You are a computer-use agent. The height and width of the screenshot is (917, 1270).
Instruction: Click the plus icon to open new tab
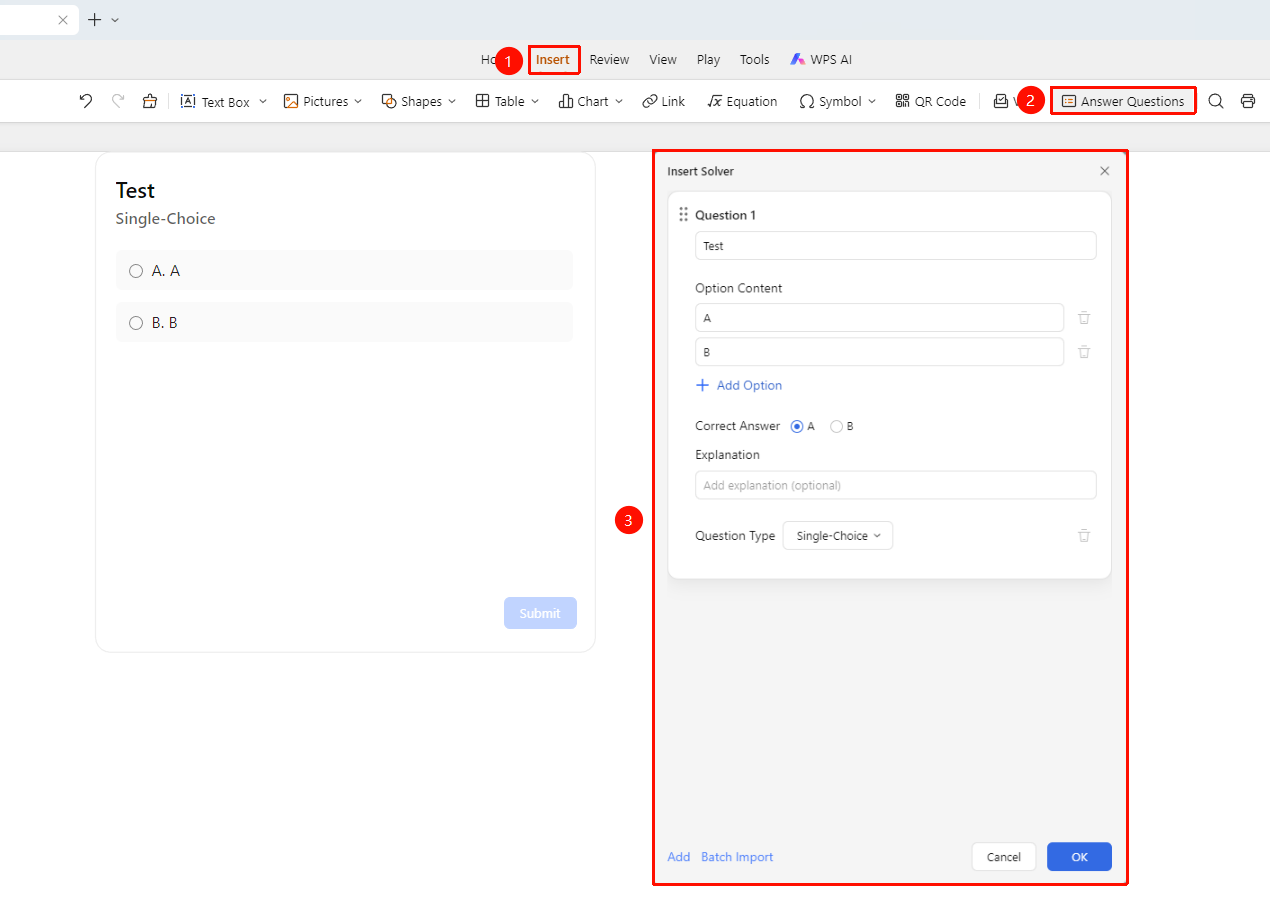95,19
